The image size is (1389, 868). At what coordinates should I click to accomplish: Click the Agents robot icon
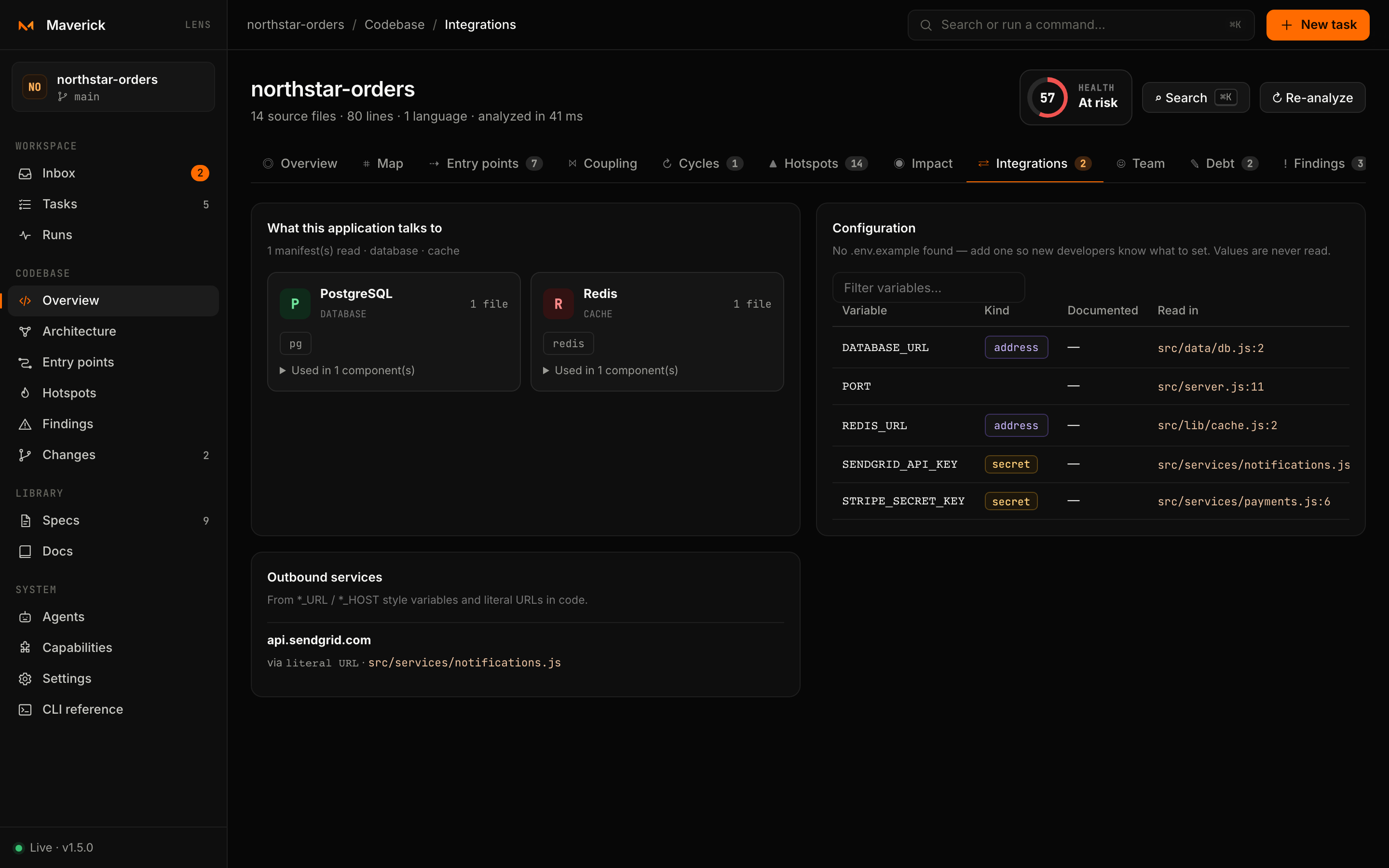coord(25,617)
